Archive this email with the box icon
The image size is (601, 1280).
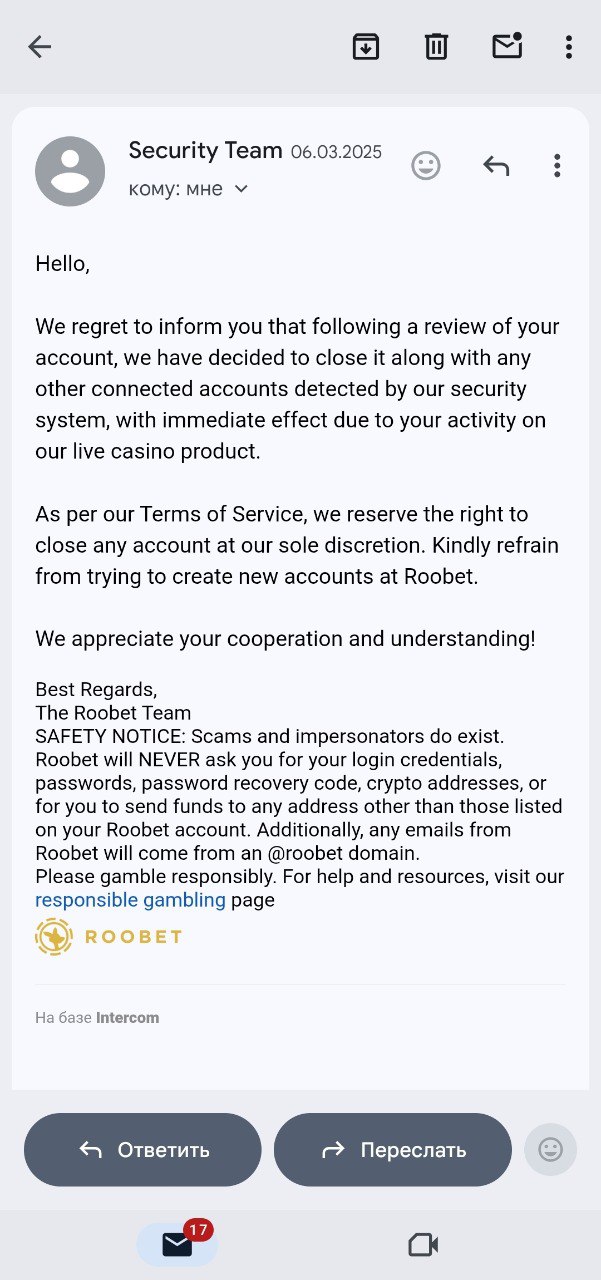[x=366, y=46]
